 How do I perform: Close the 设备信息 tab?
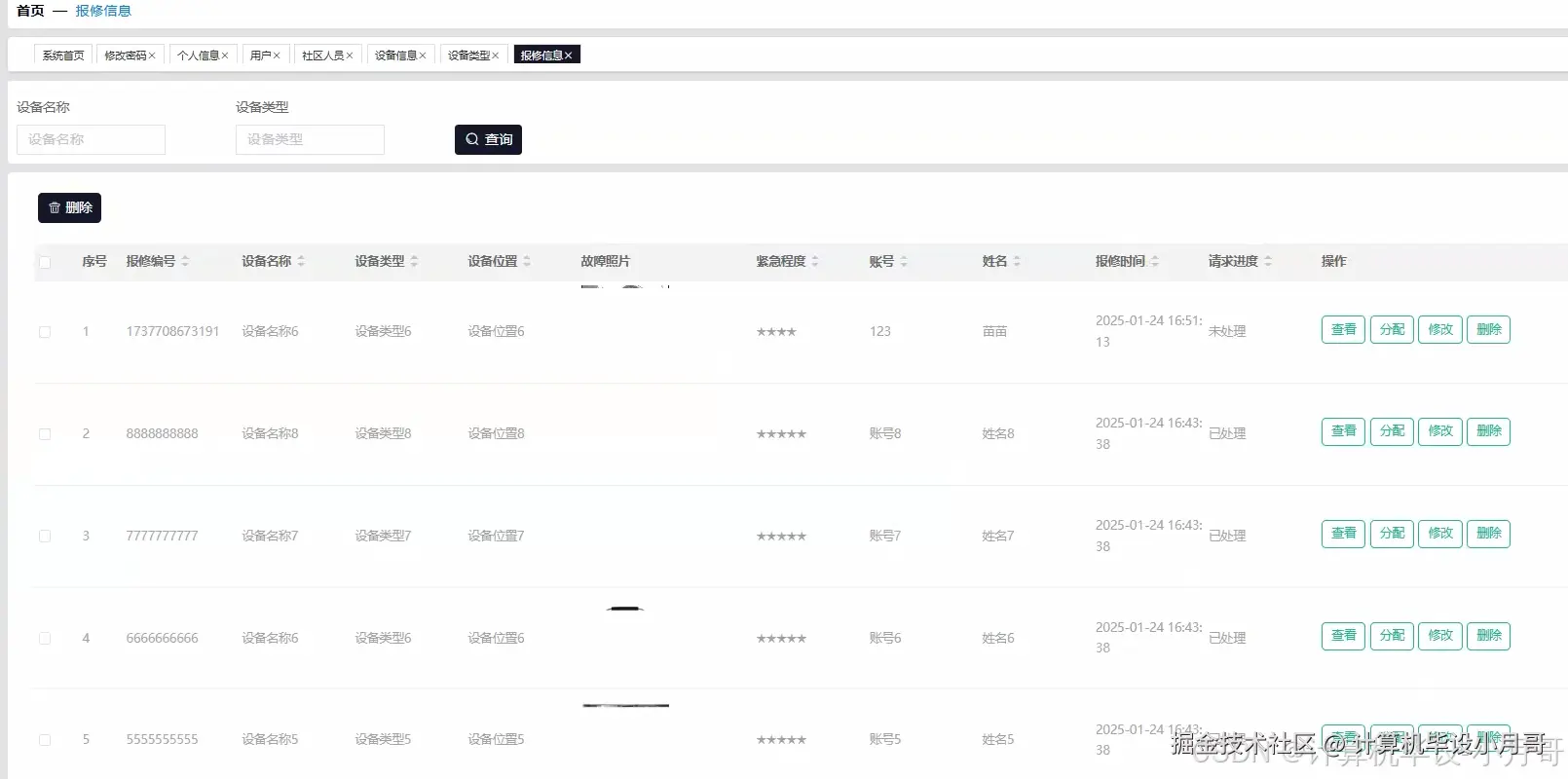click(423, 56)
